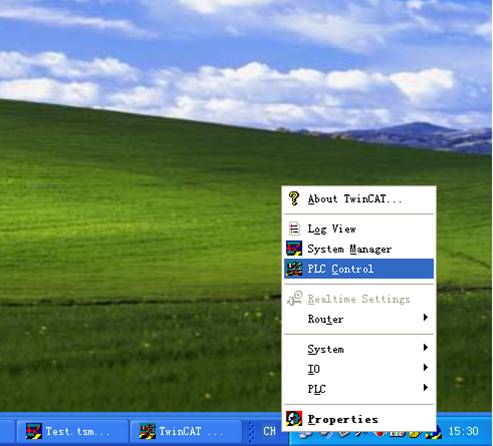The image size is (493, 446).
Task: Click the TwinCAT icon in the system tray
Action: click(x=433, y=434)
